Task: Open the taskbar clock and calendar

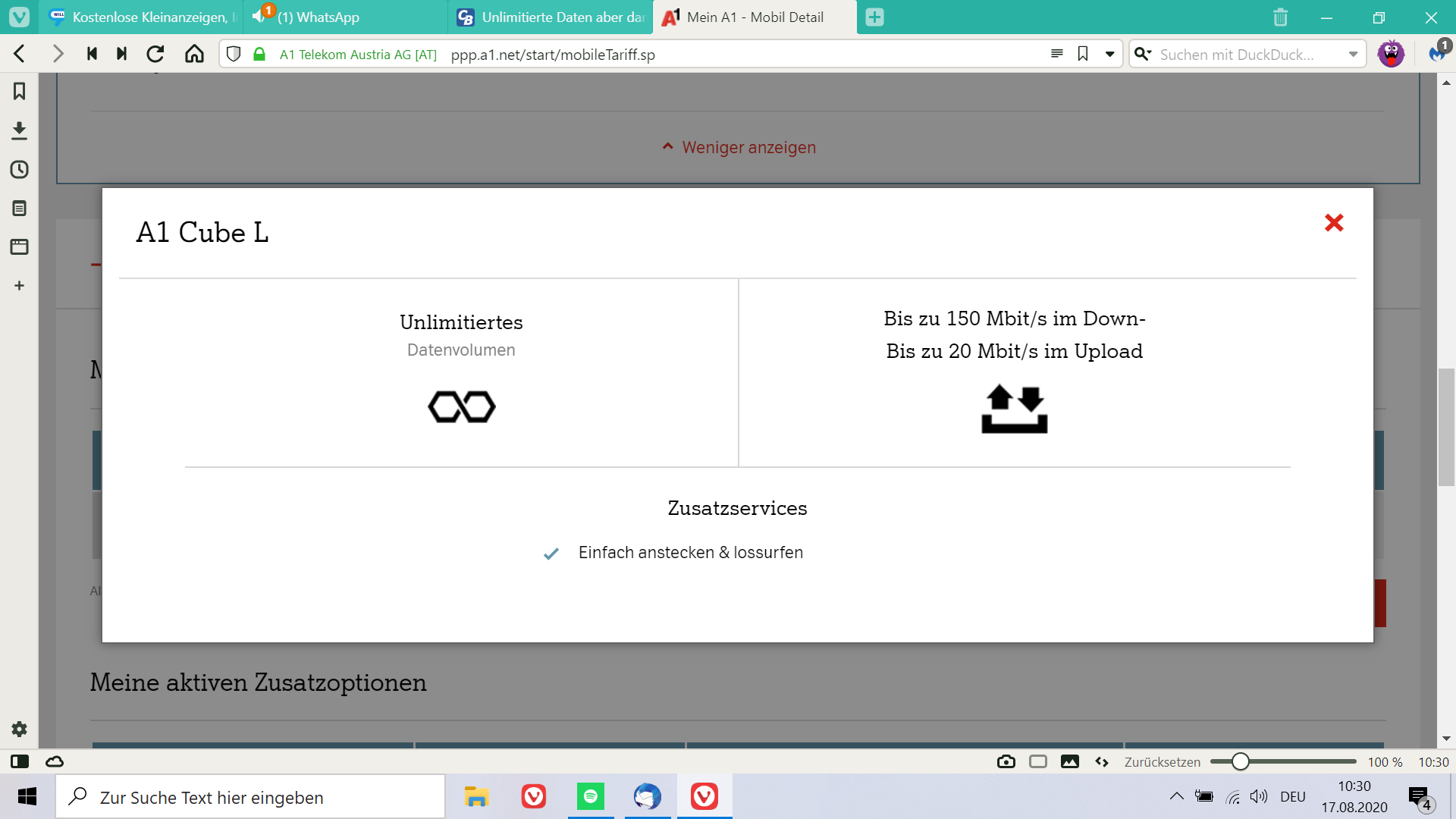Action: pos(1354,796)
